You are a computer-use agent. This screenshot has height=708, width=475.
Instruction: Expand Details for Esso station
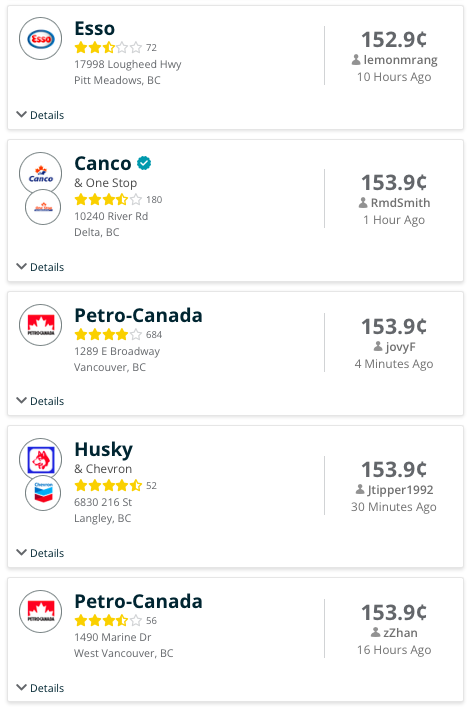point(40,115)
